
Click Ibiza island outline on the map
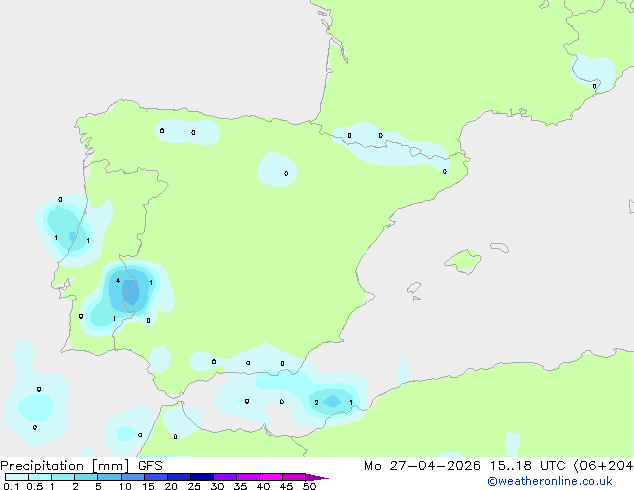tap(414, 288)
